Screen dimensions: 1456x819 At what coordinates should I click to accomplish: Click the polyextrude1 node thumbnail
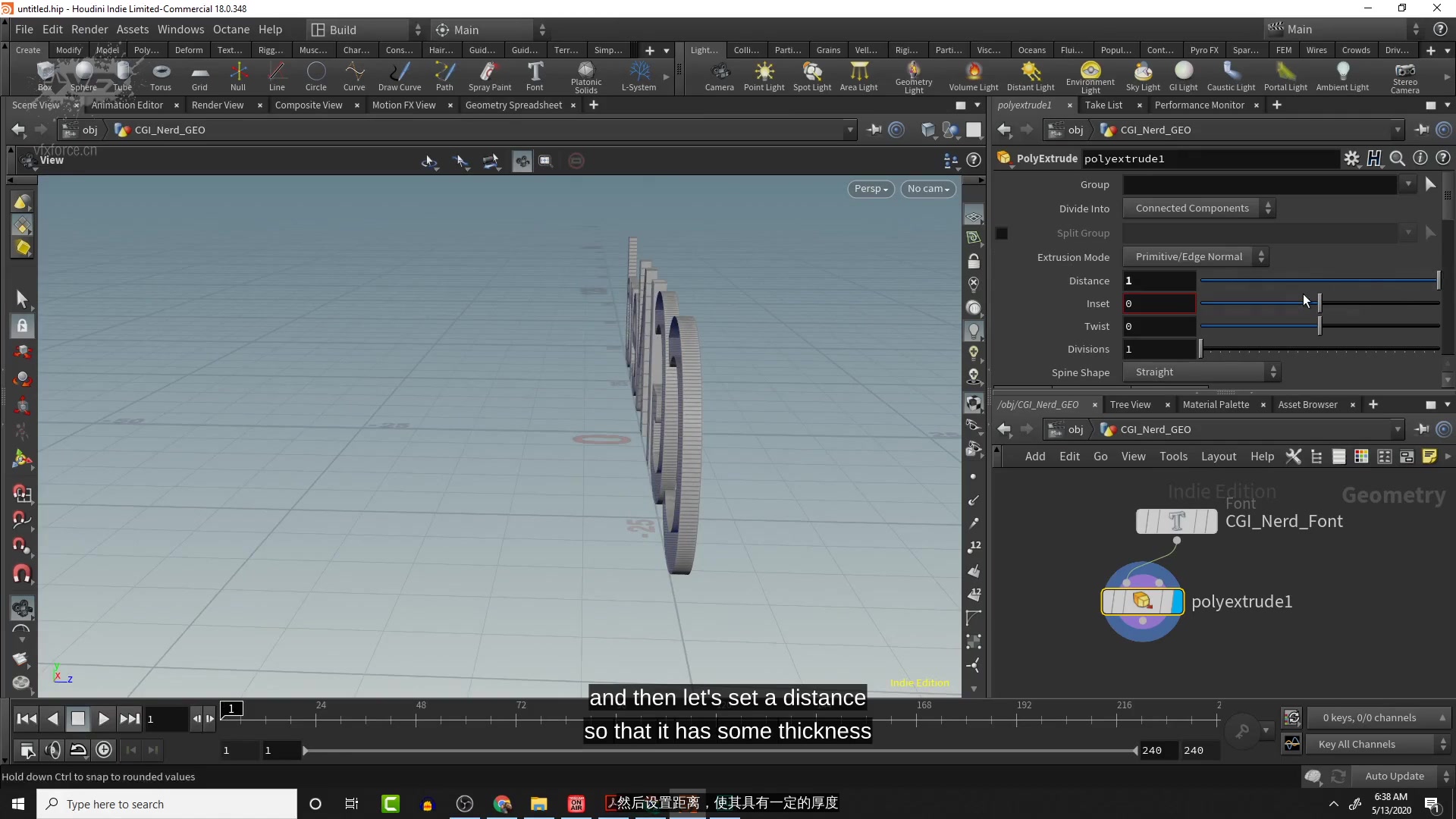1142,601
